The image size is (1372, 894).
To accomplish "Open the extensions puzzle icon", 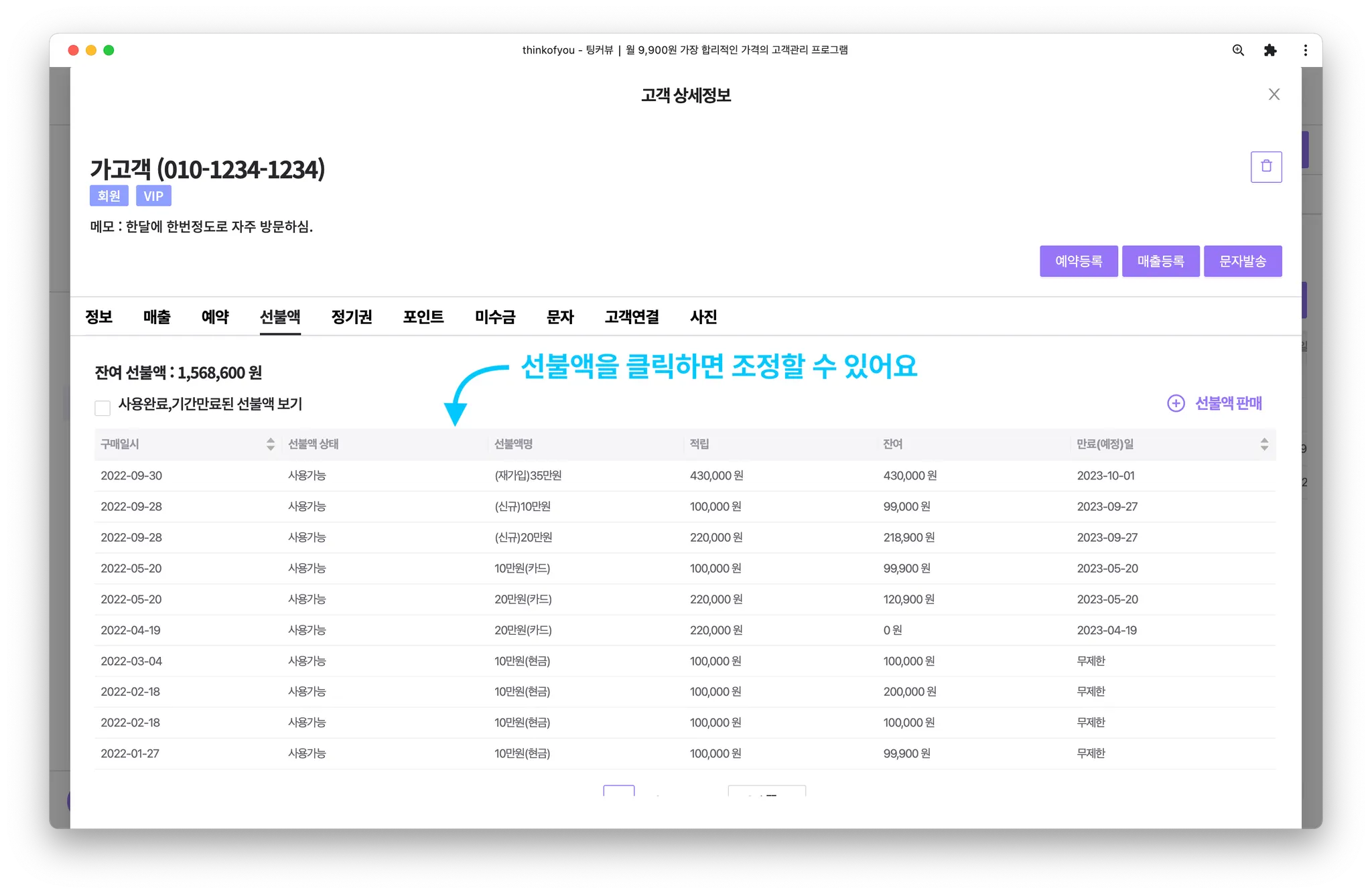I will click(x=1270, y=50).
